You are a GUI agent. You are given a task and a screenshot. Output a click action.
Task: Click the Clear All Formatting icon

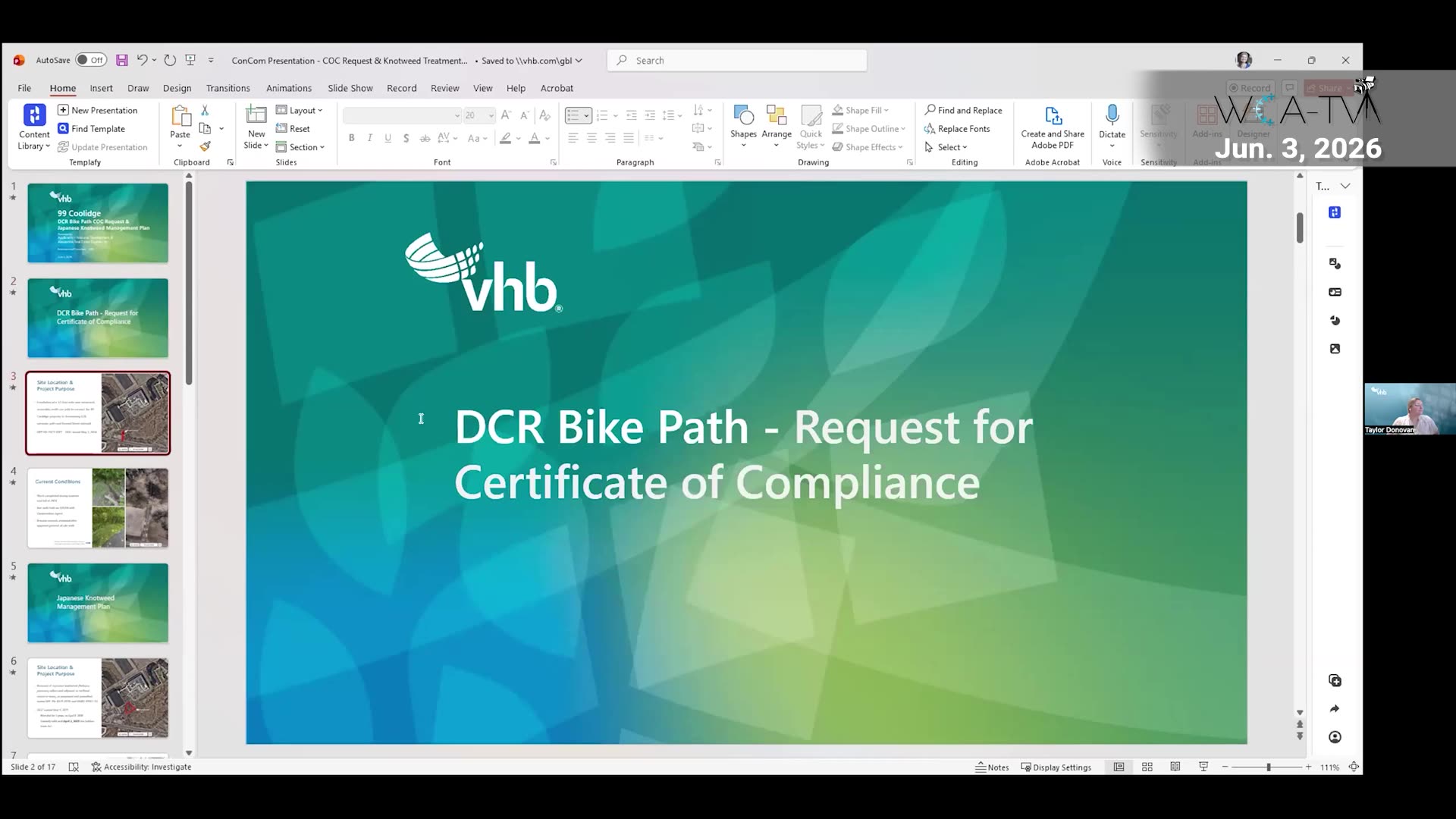pos(544,115)
